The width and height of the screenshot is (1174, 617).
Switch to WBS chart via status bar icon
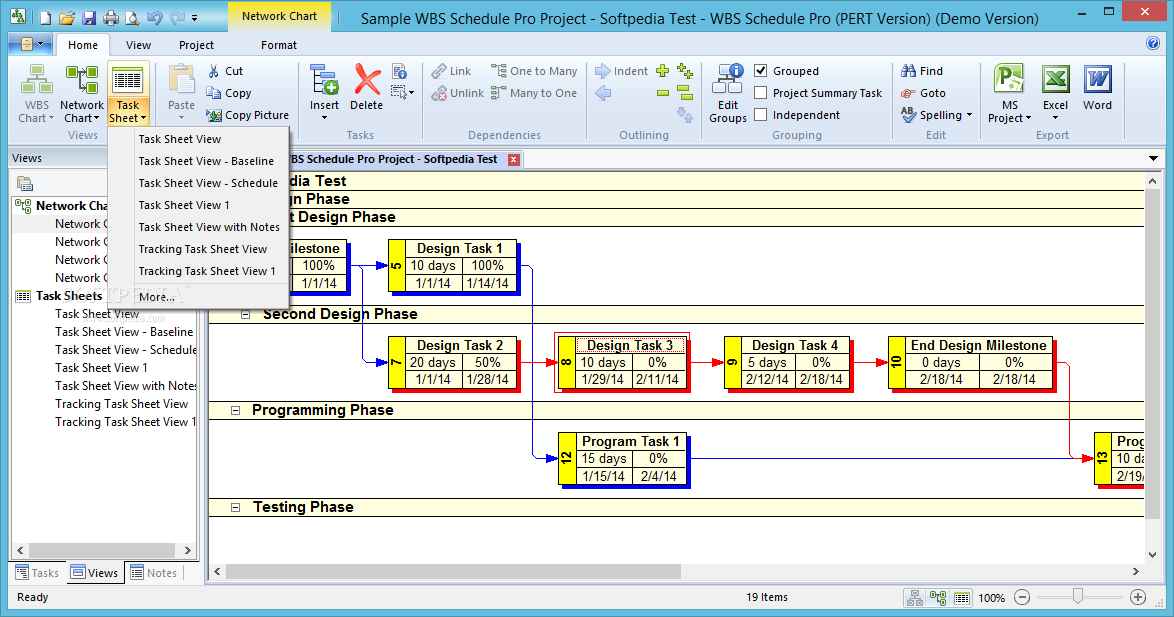pos(915,598)
